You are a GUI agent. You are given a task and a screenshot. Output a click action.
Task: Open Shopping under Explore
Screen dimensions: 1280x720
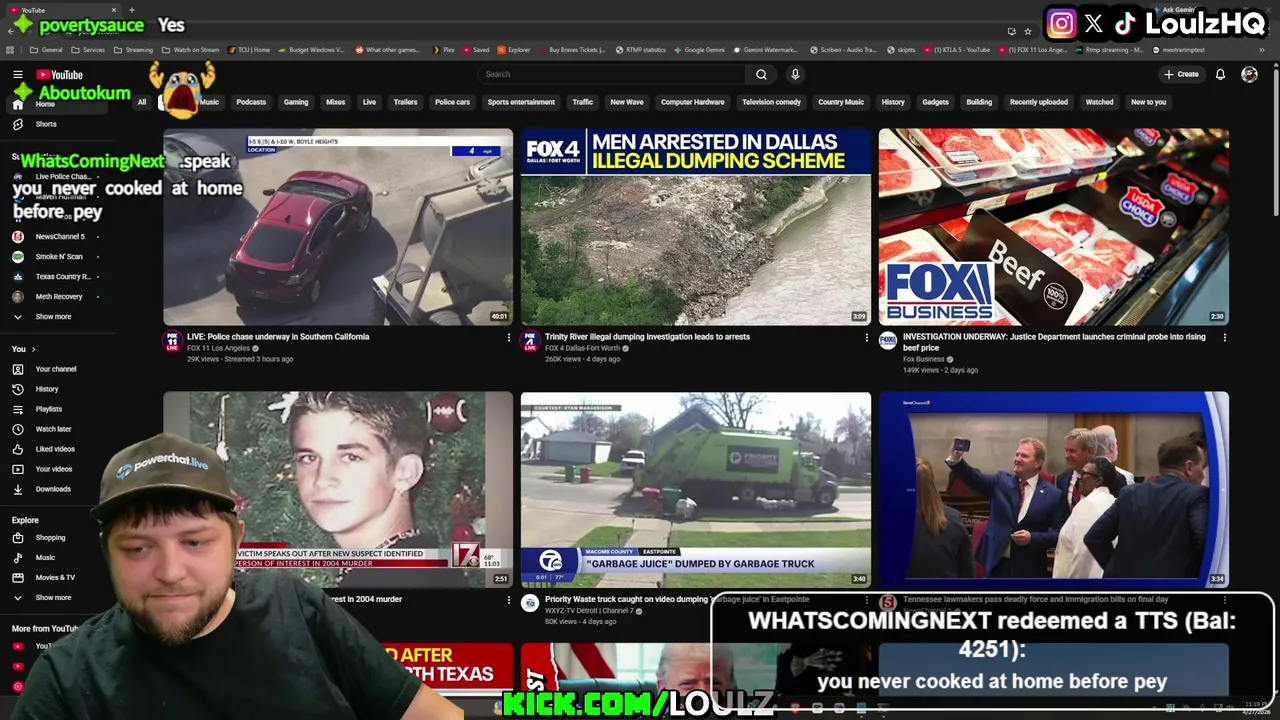(50, 538)
